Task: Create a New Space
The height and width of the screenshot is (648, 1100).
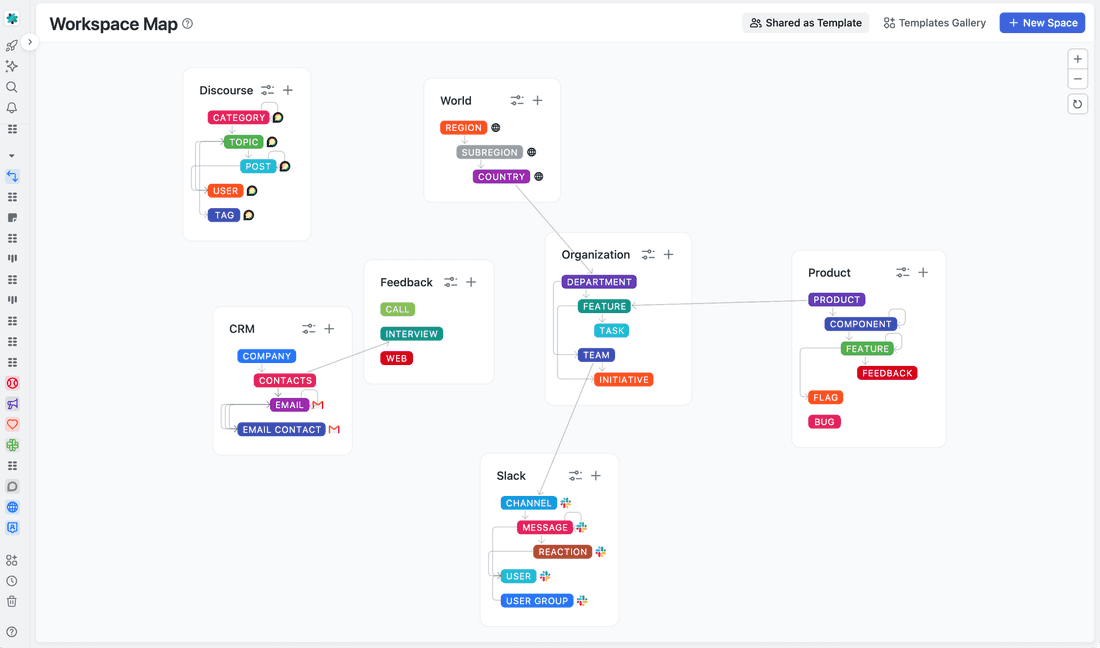Action: [x=1042, y=22]
